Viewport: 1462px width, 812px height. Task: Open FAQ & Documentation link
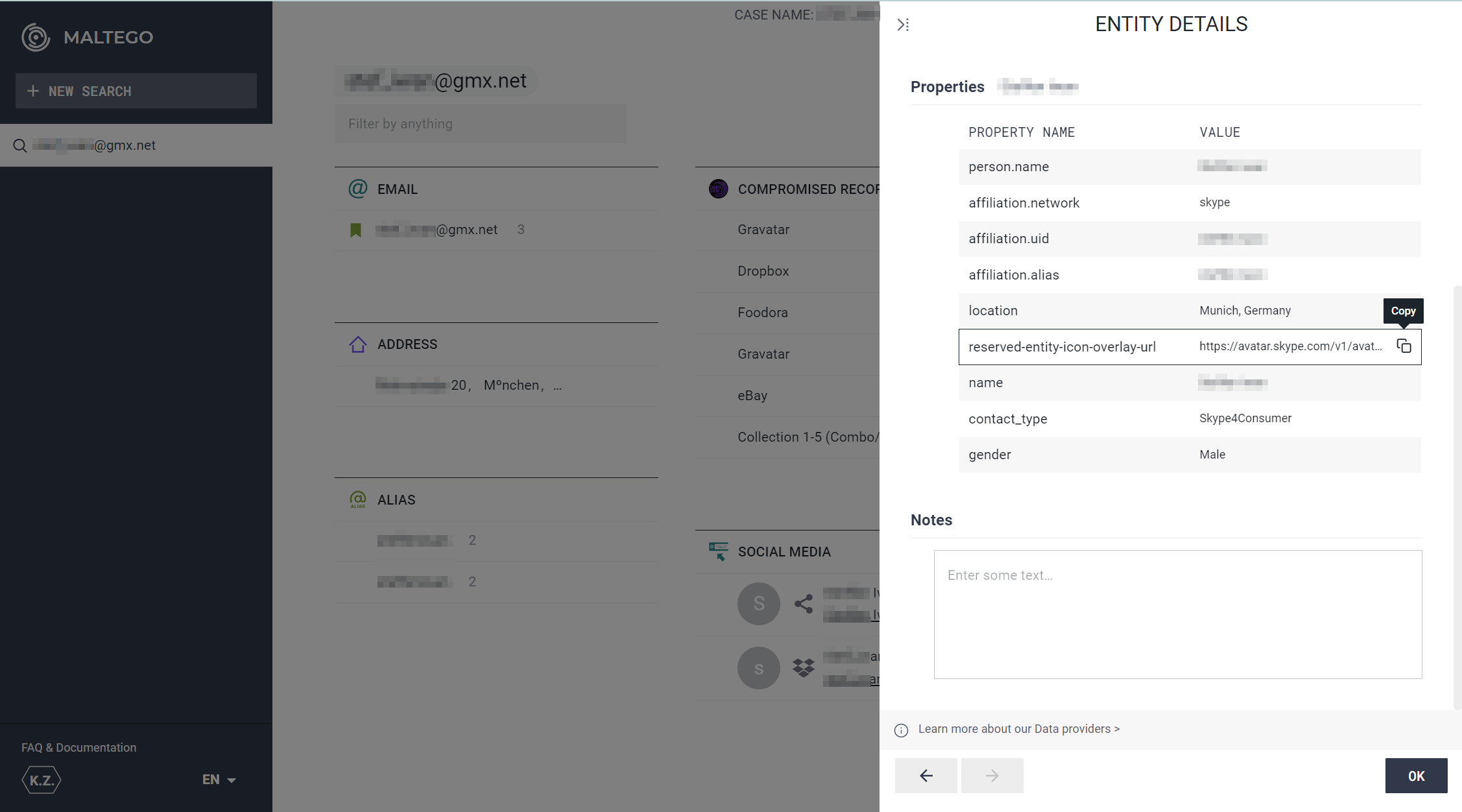point(78,748)
